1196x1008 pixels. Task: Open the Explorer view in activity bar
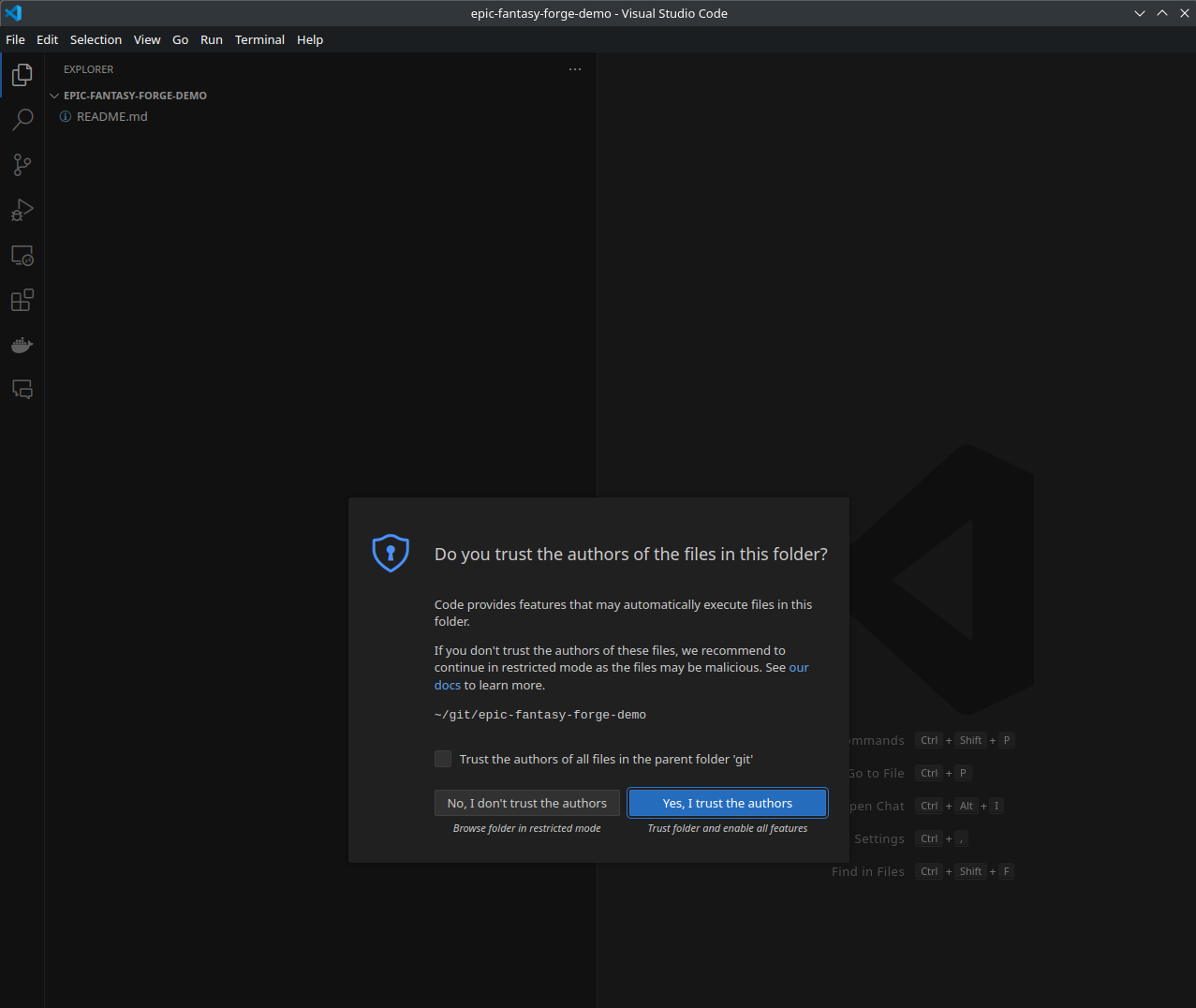[22, 75]
